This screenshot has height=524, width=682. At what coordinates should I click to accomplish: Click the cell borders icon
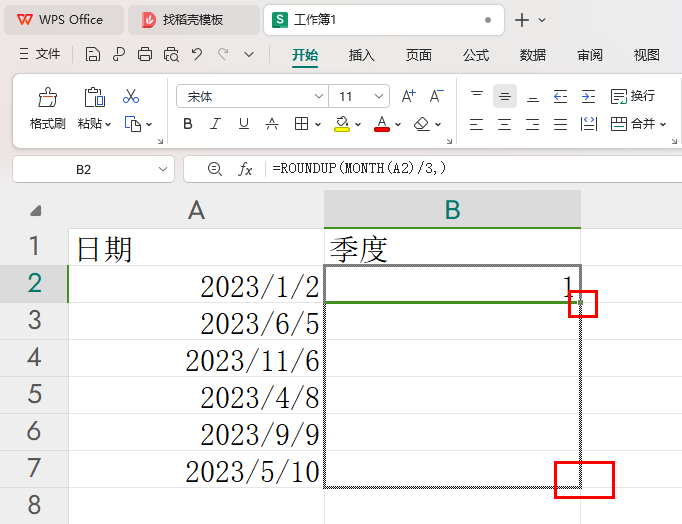pos(301,124)
